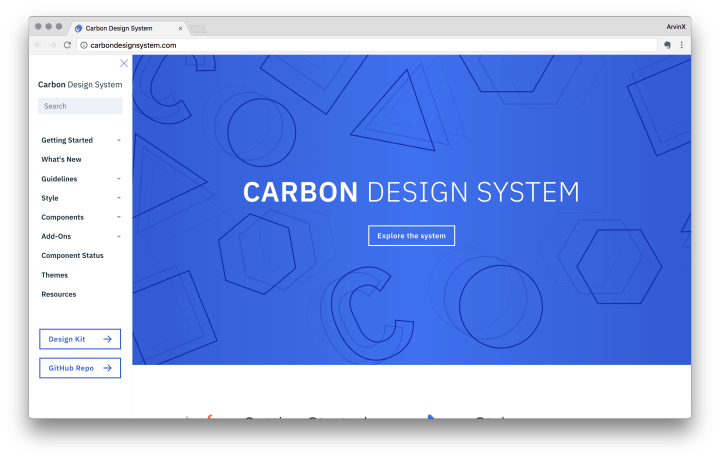
Task: Go to What's New
Action: coord(61,159)
